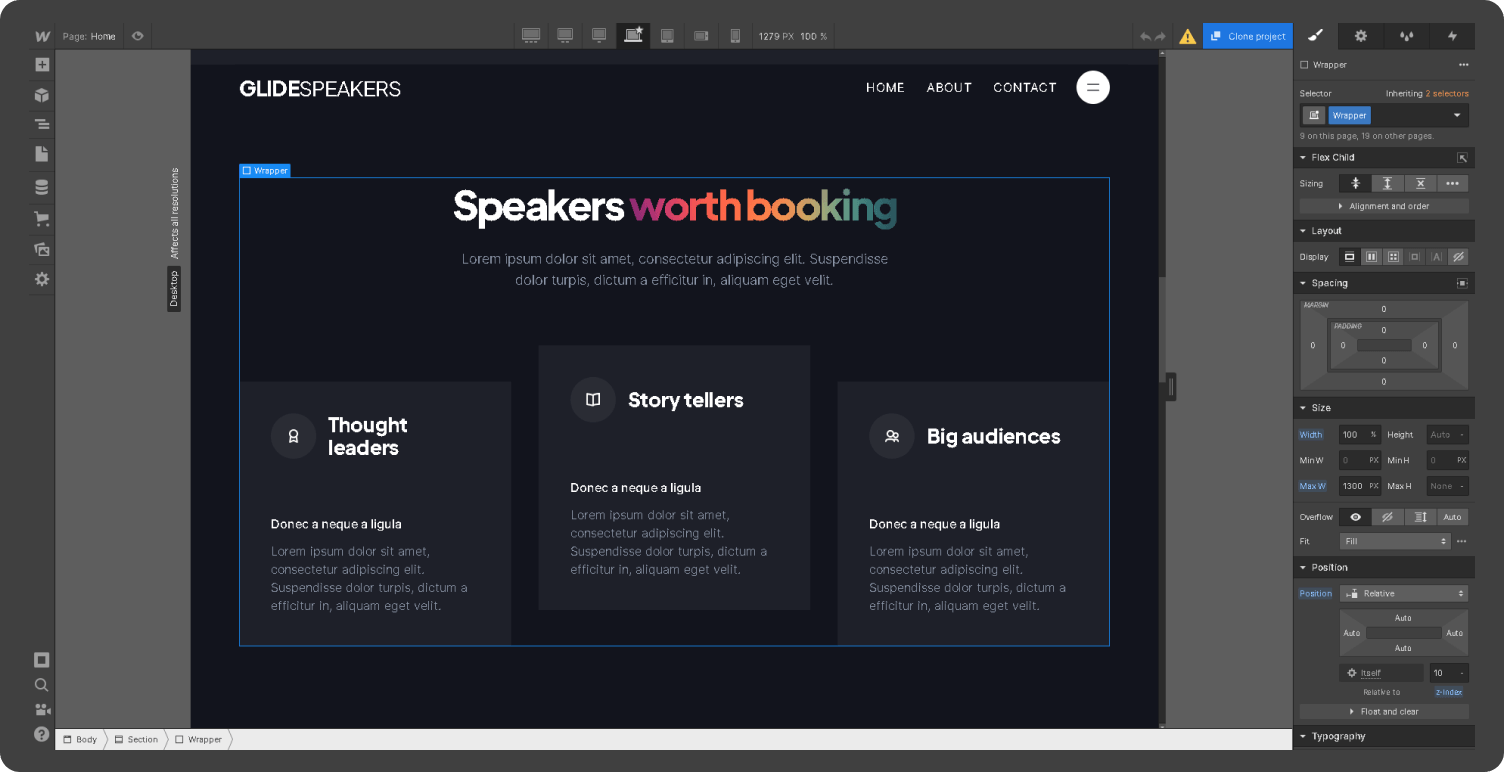The height and width of the screenshot is (772, 1504).
Task: Click the selector state icon beside Wrapper tag
Action: pyautogui.click(x=1314, y=115)
